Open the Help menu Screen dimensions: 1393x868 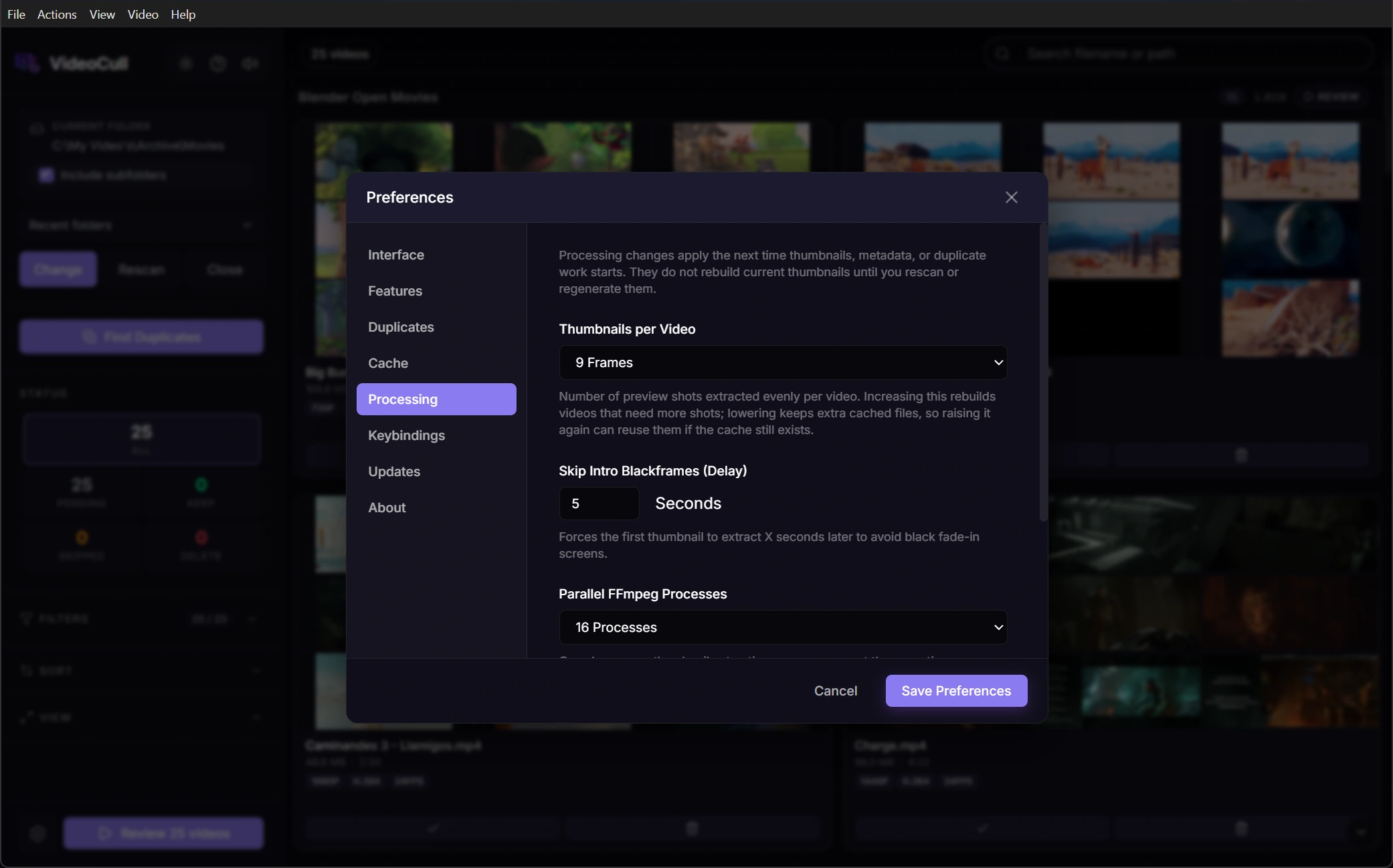[183, 14]
